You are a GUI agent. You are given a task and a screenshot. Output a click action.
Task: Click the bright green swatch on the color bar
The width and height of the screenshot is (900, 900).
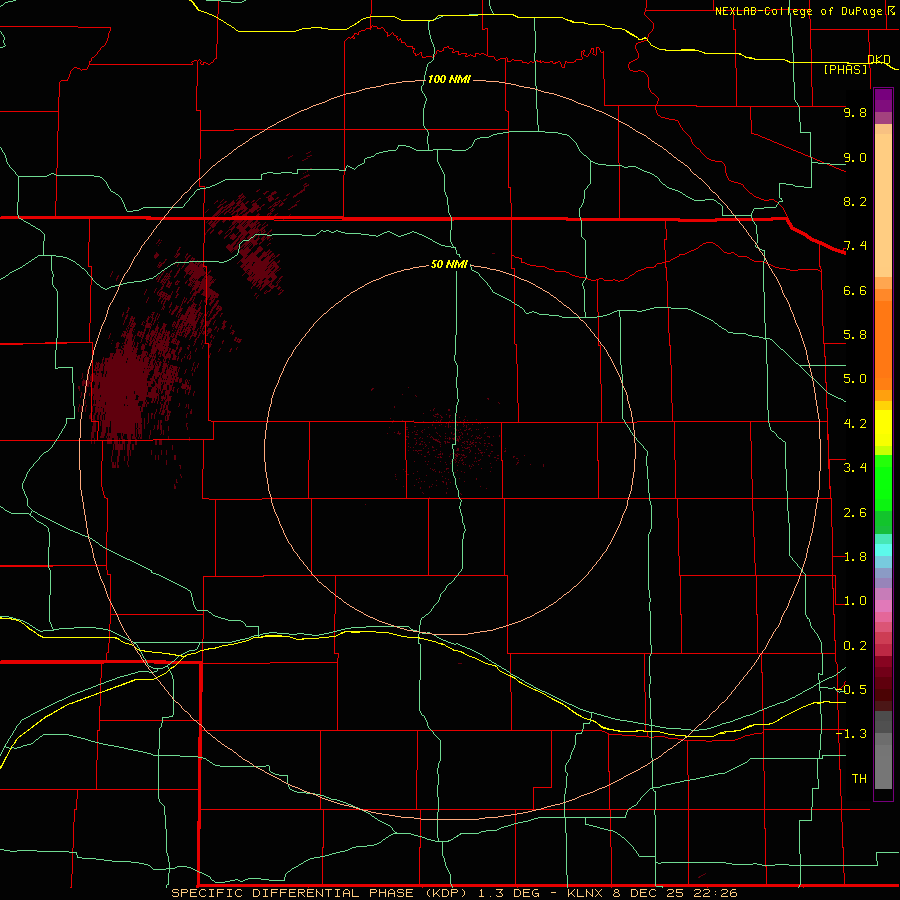click(x=883, y=482)
